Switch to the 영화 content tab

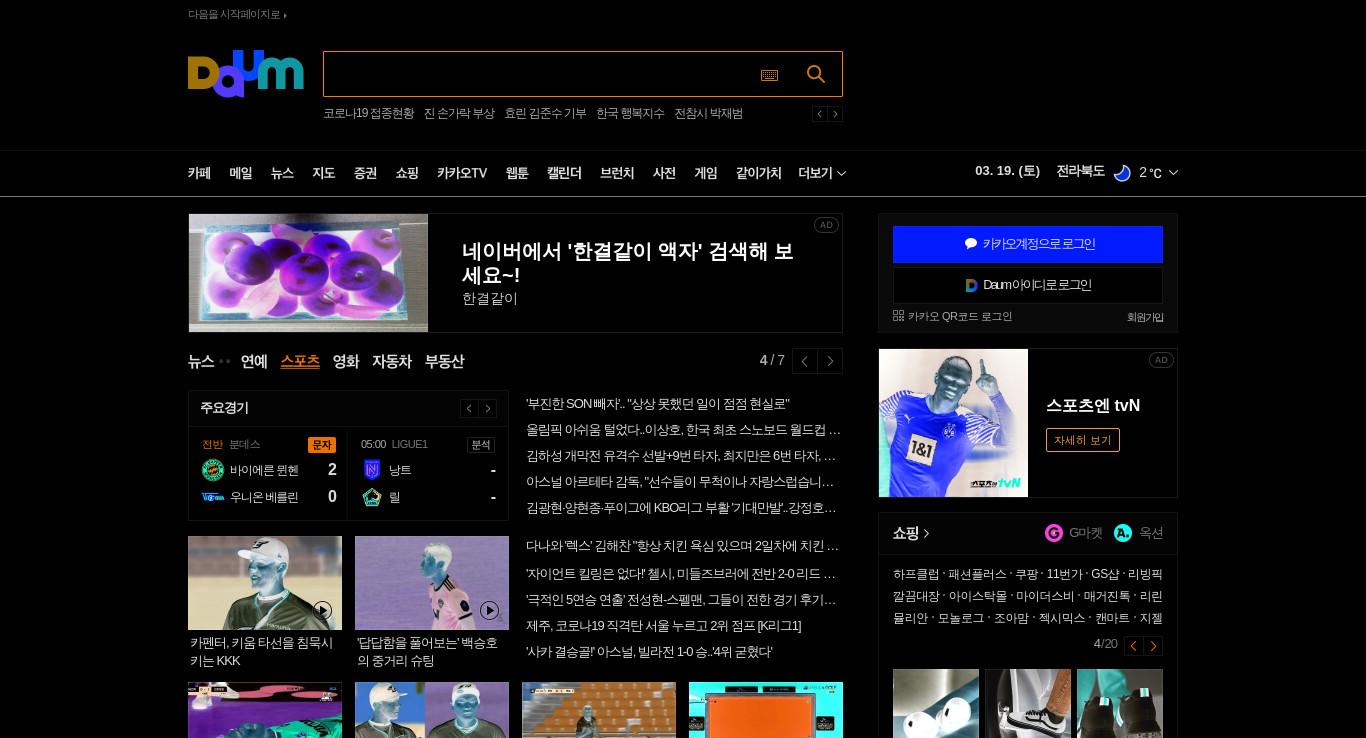tap(346, 361)
